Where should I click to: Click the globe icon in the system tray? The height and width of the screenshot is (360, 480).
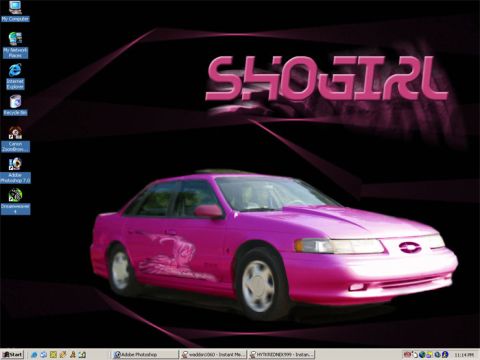pos(422,355)
